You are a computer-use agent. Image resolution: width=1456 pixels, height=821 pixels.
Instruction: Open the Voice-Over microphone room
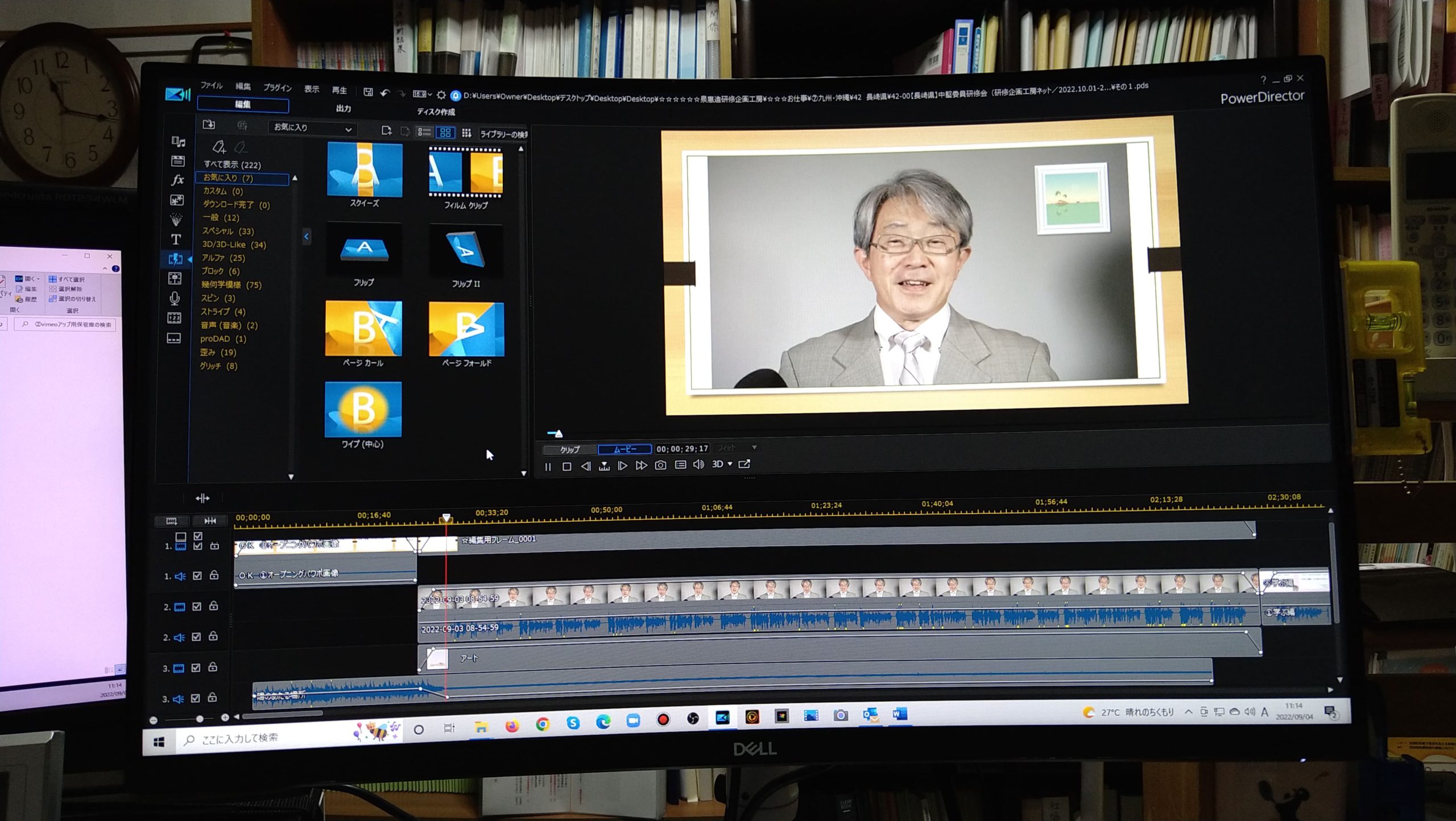pos(175,298)
